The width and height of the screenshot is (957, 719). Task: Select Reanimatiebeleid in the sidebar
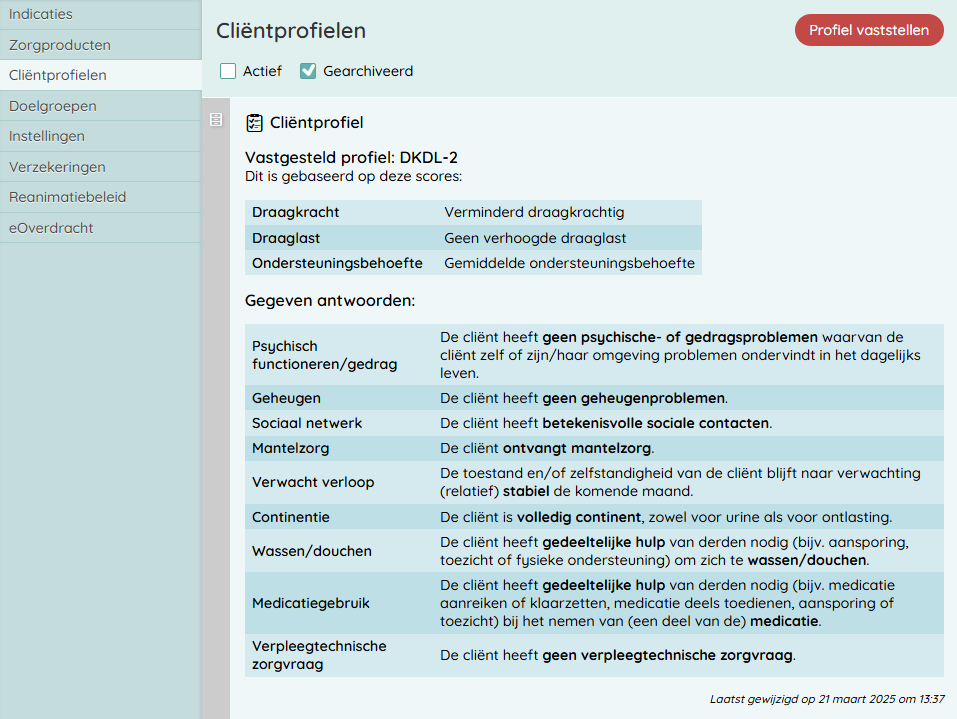(68, 197)
